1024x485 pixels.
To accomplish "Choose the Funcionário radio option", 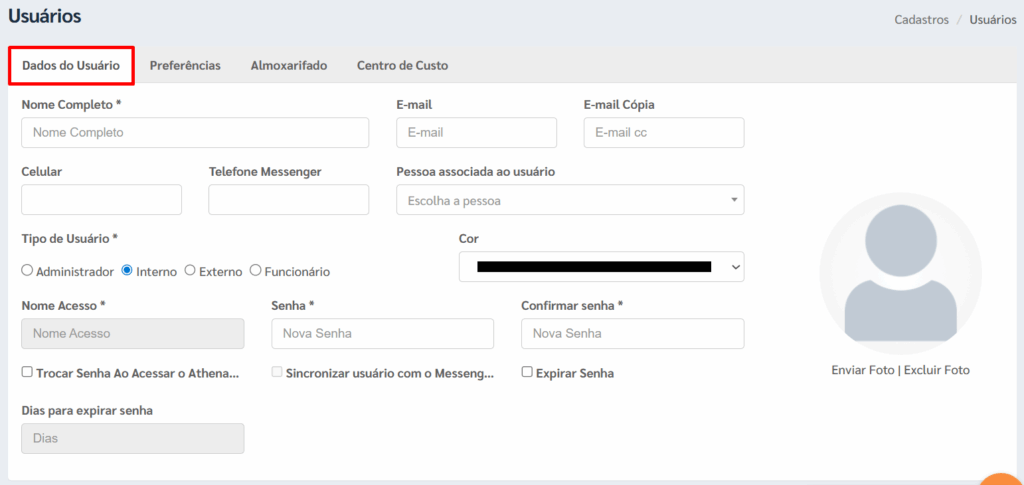I will tap(255, 270).
